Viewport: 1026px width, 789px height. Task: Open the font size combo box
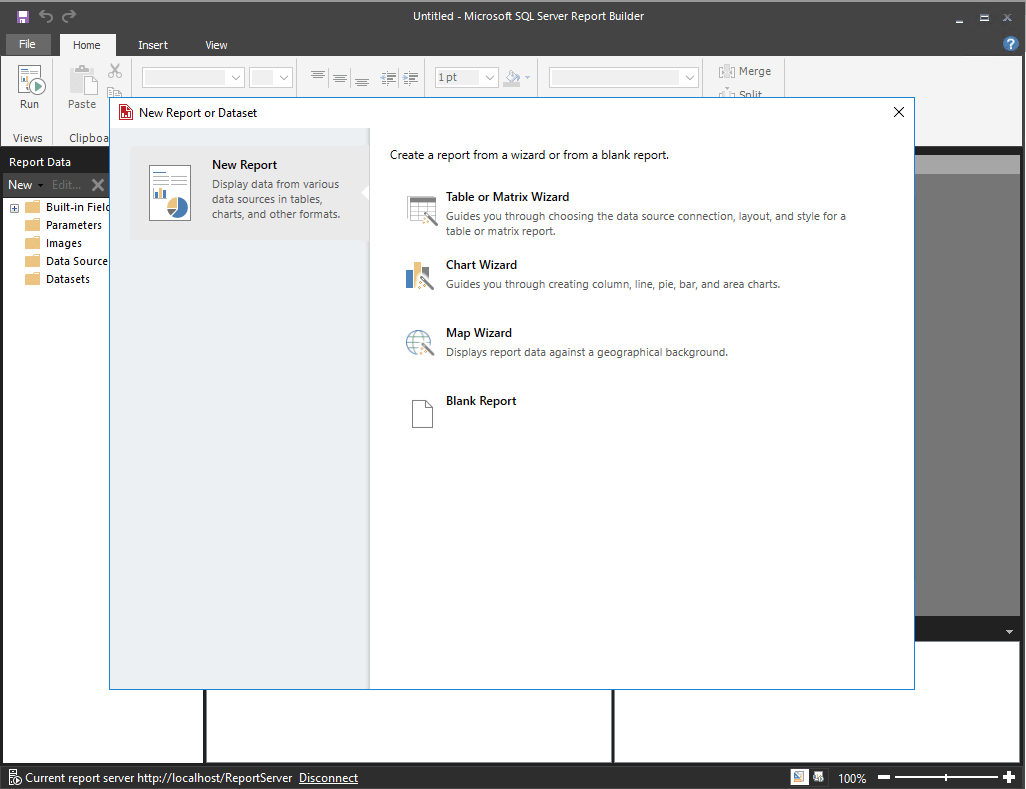point(283,77)
